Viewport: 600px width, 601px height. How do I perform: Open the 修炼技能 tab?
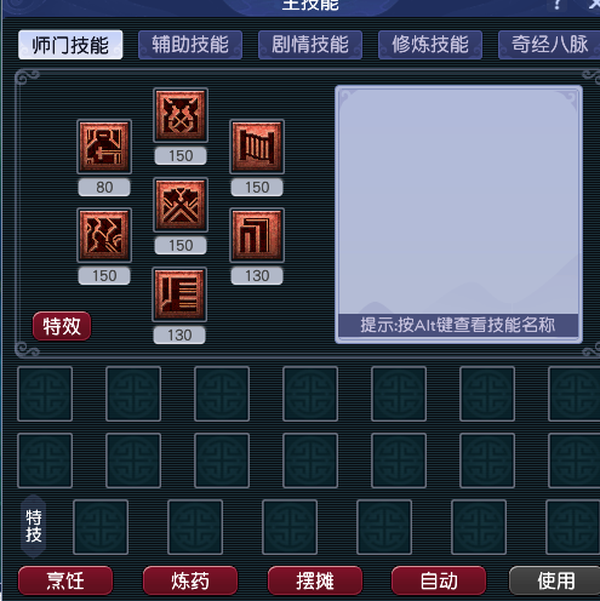pos(430,45)
